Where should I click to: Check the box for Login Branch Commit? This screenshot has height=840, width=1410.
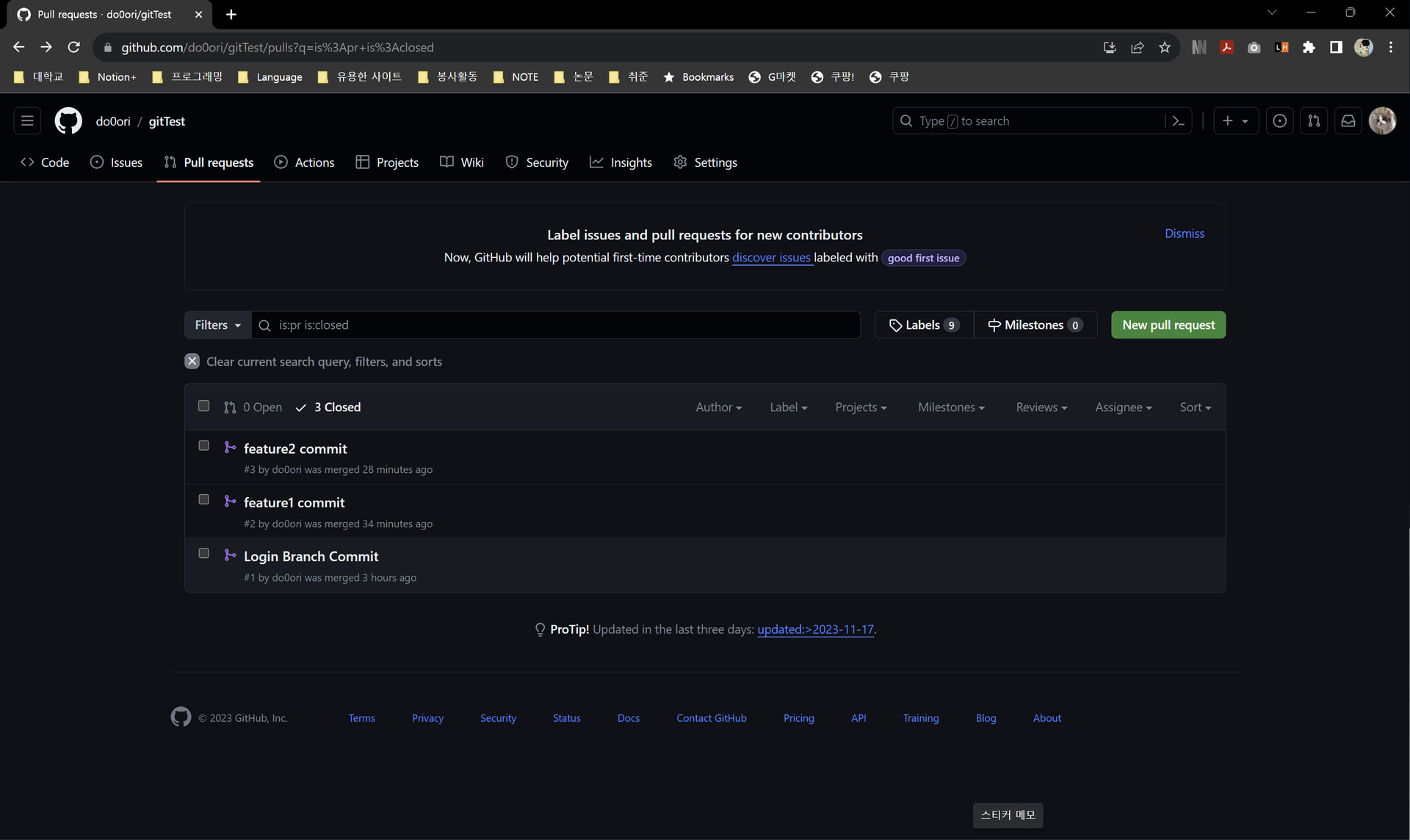(x=203, y=554)
